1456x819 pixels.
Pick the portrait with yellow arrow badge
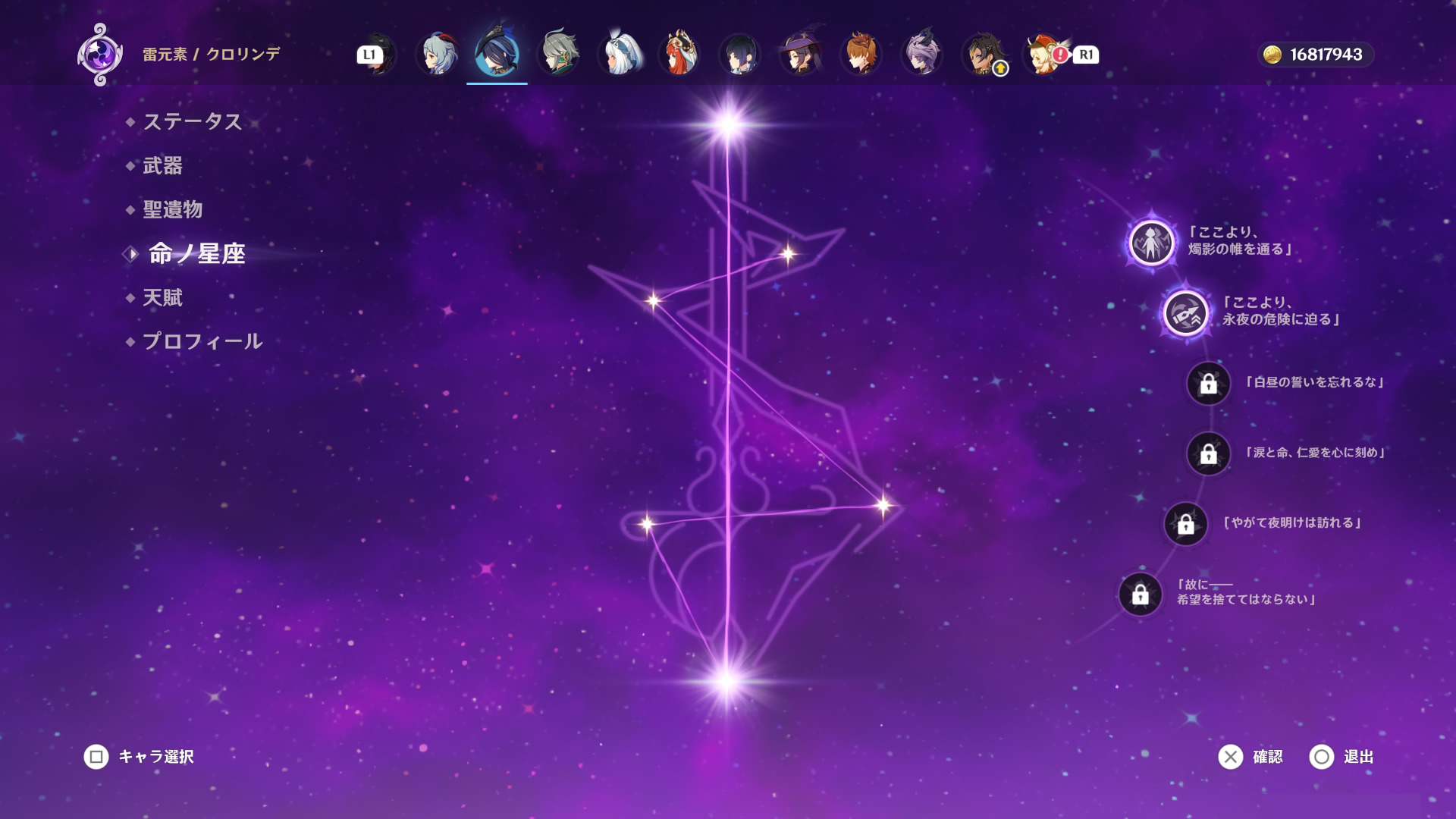pos(984,54)
